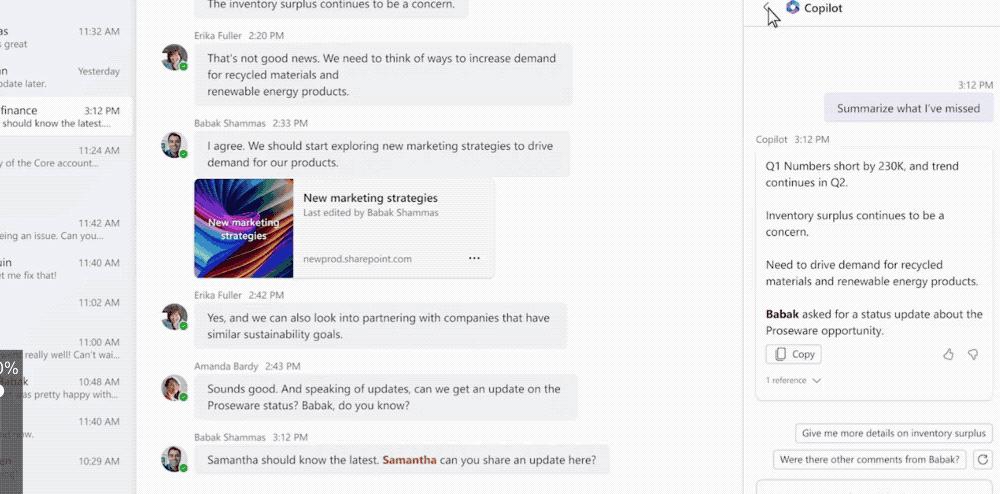Select 'Give me more details on inventory surplus'
Image resolution: width=1000 pixels, height=494 pixels.
(x=893, y=433)
